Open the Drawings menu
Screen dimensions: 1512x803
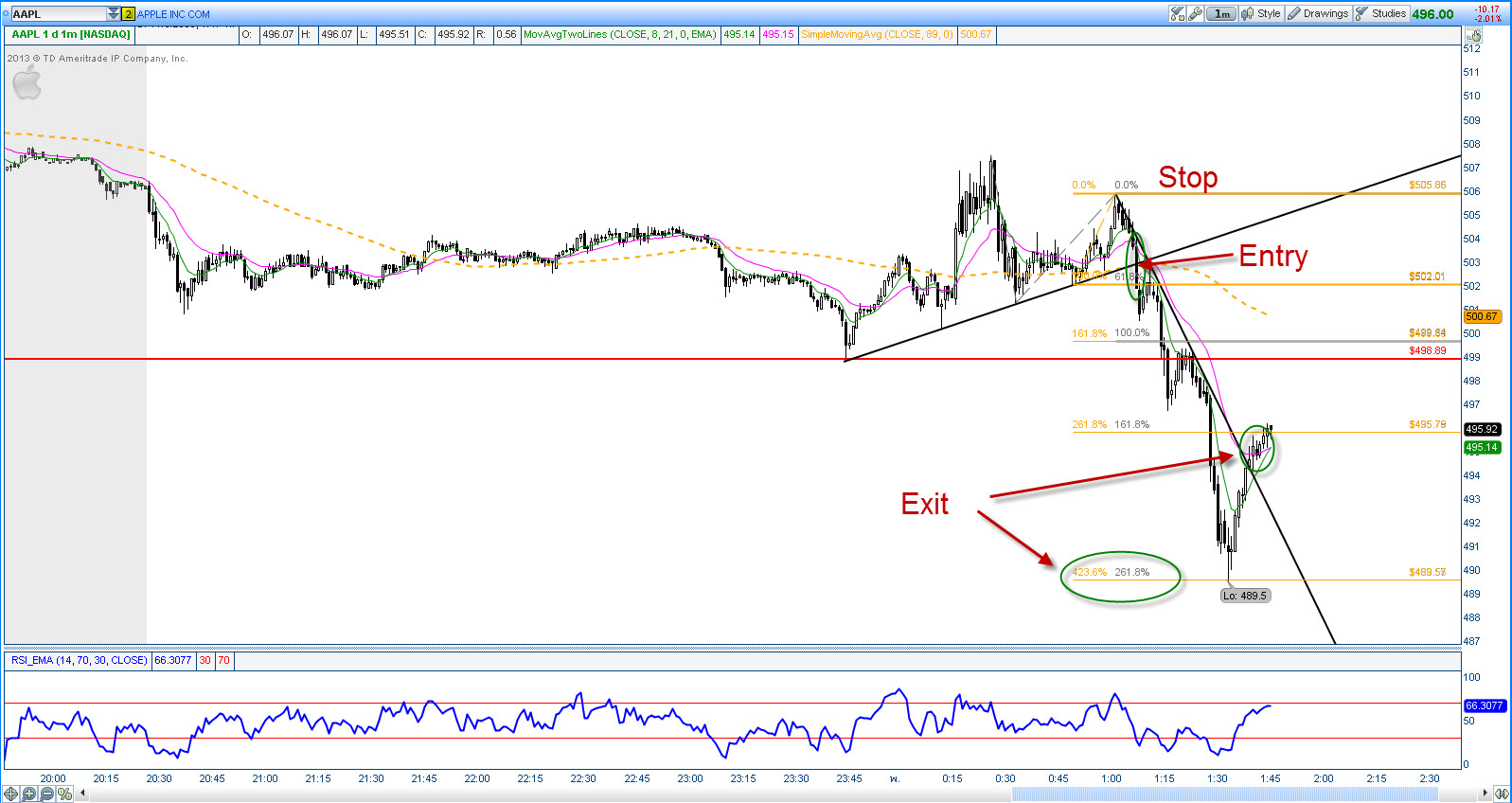click(x=1318, y=13)
